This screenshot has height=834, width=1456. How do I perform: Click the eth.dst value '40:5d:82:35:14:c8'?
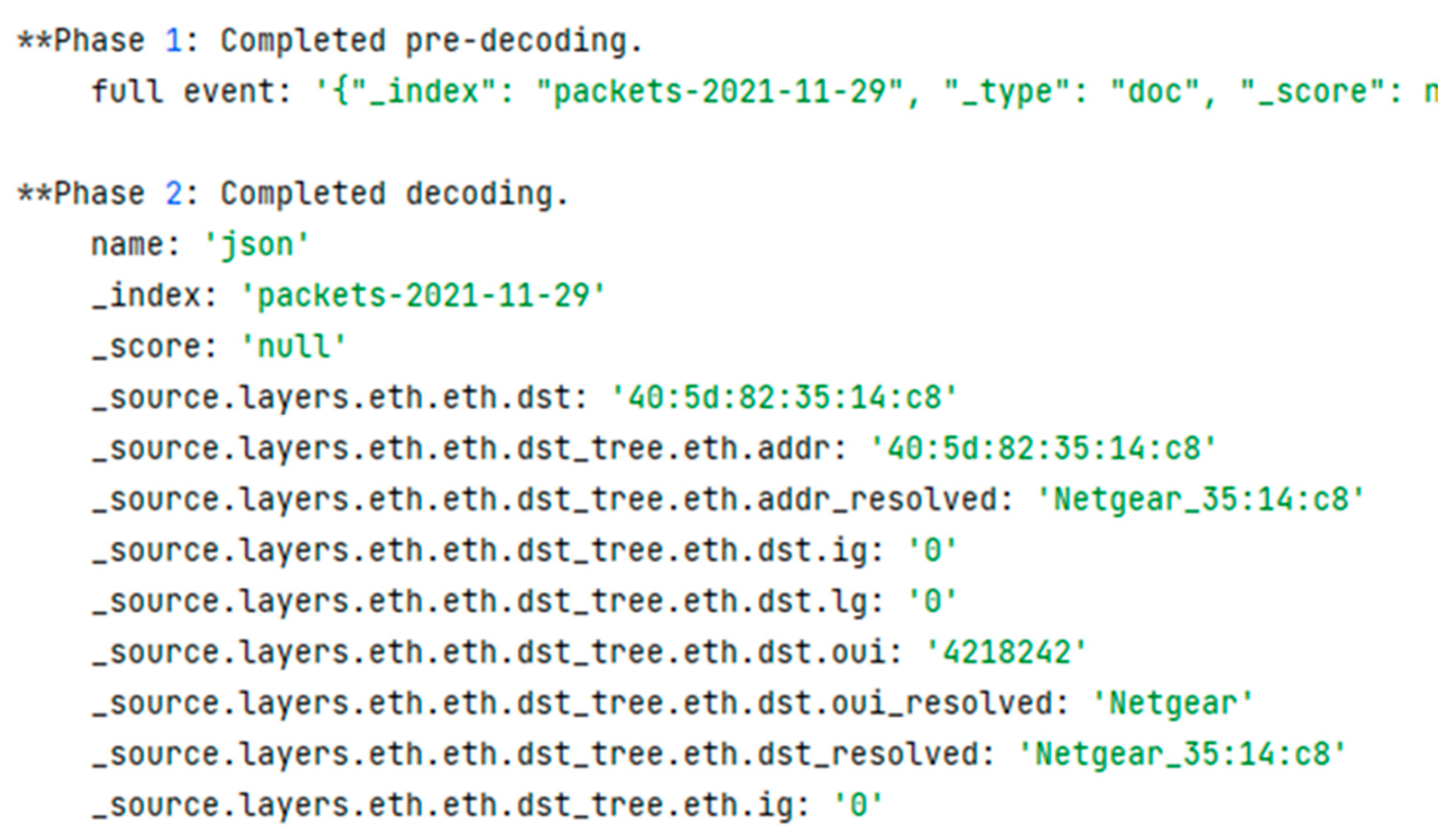tap(784, 398)
